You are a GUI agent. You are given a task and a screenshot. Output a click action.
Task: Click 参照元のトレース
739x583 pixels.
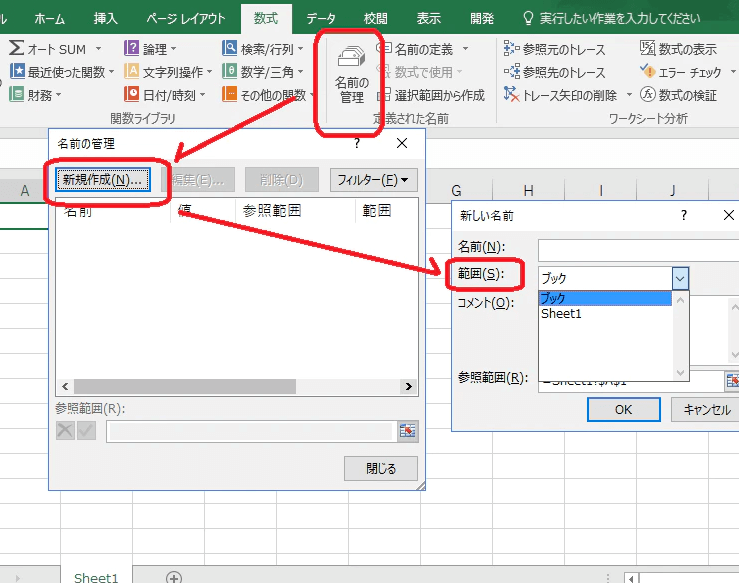[x=554, y=49]
